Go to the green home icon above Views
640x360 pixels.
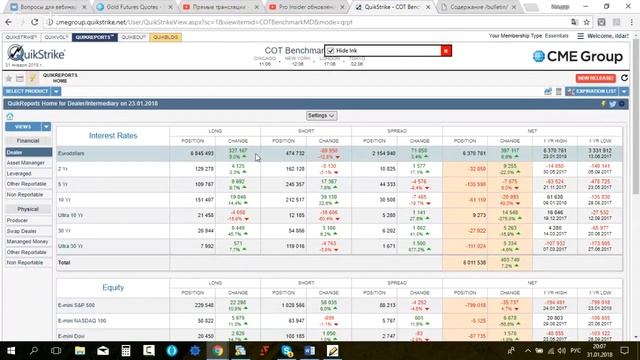point(10,116)
